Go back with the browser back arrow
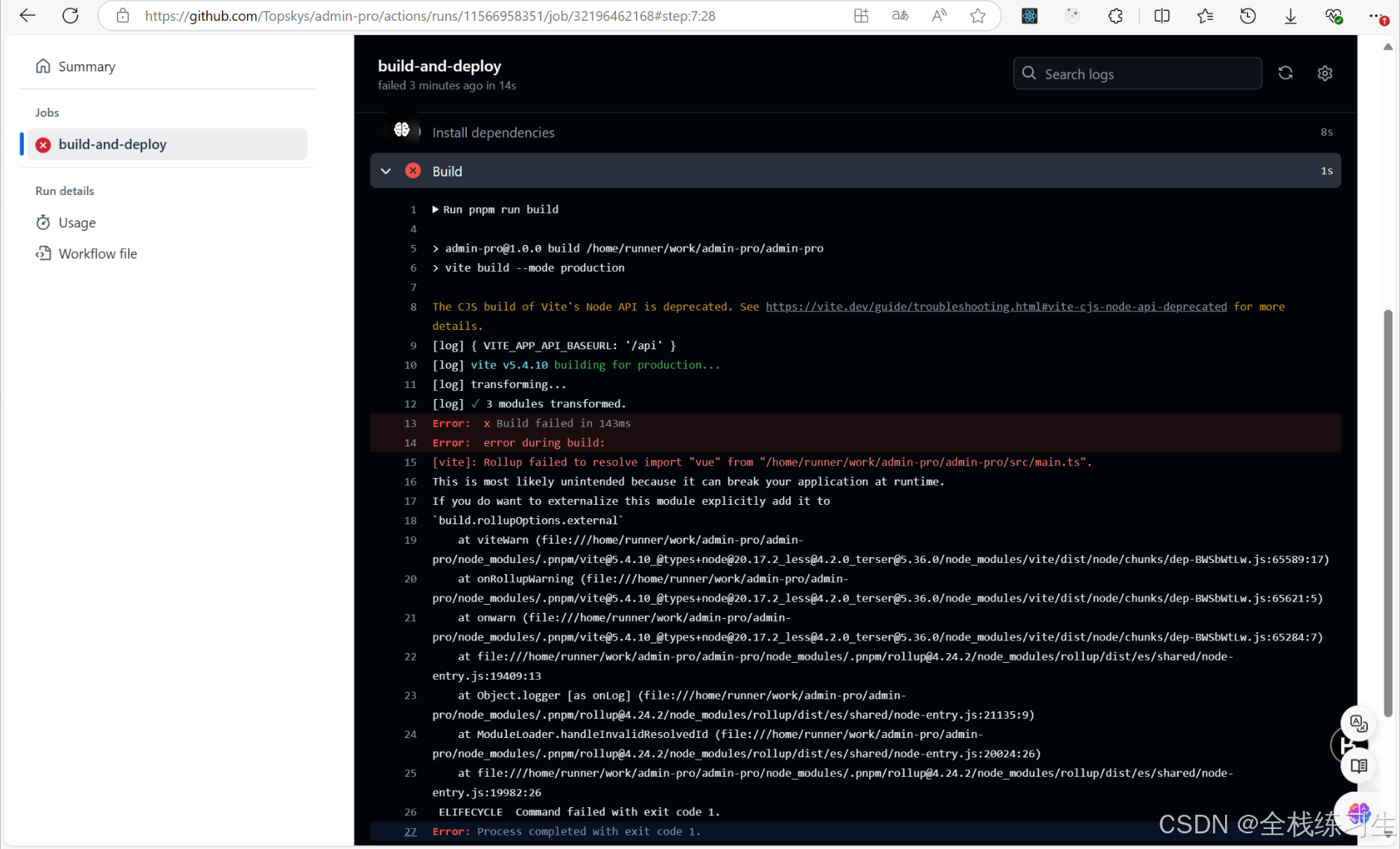This screenshot has height=849, width=1400. (28, 16)
